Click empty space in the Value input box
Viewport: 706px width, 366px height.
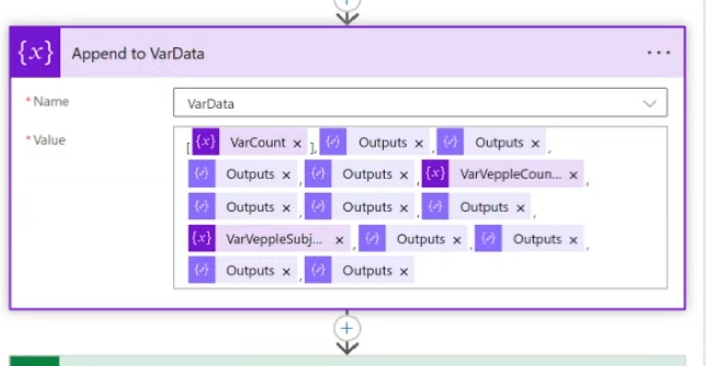(x=540, y=272)
